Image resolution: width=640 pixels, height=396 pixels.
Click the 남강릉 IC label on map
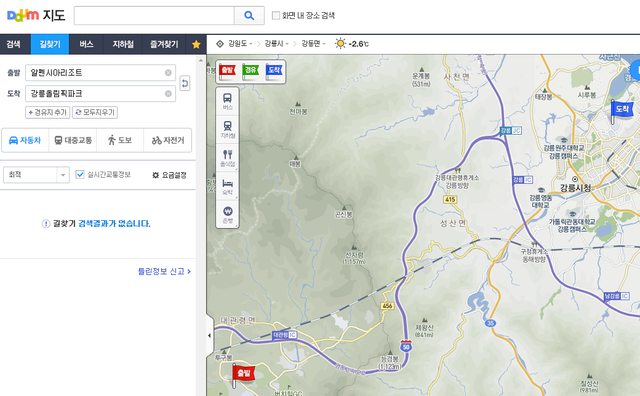617,296
